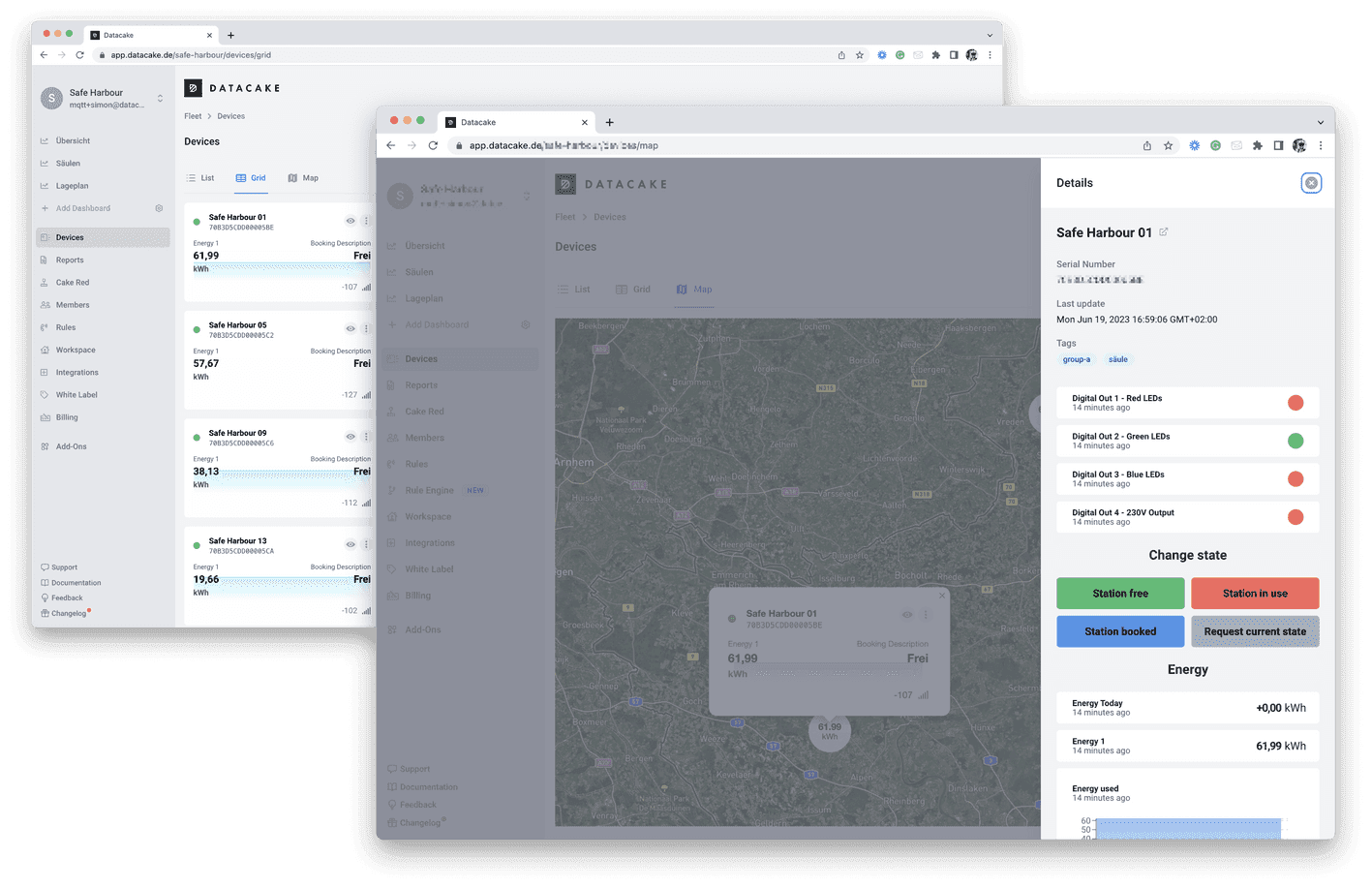Open the Chrome three-dot menu in the front window
1372x888 pixels.
click(x=1321, y=146)
